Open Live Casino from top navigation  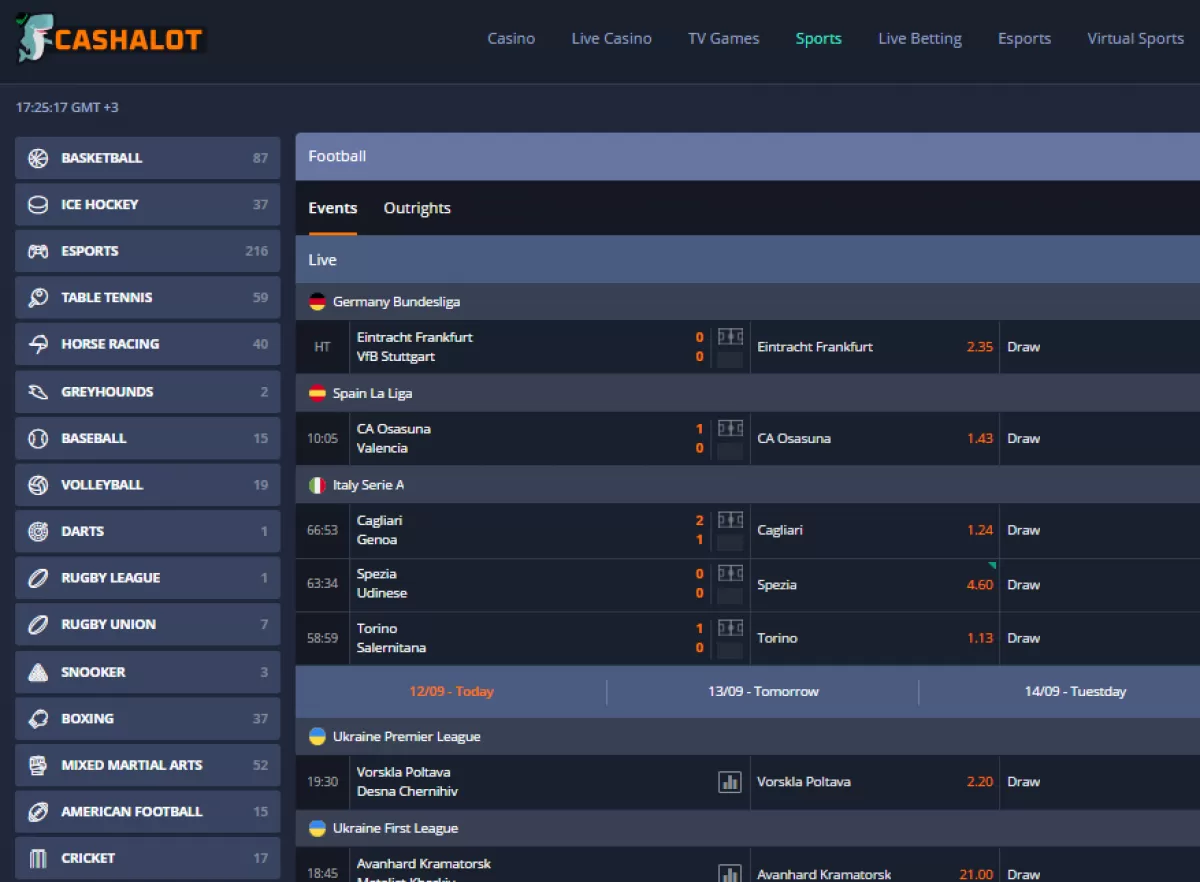pyautogui.click(x=612, y=39)
